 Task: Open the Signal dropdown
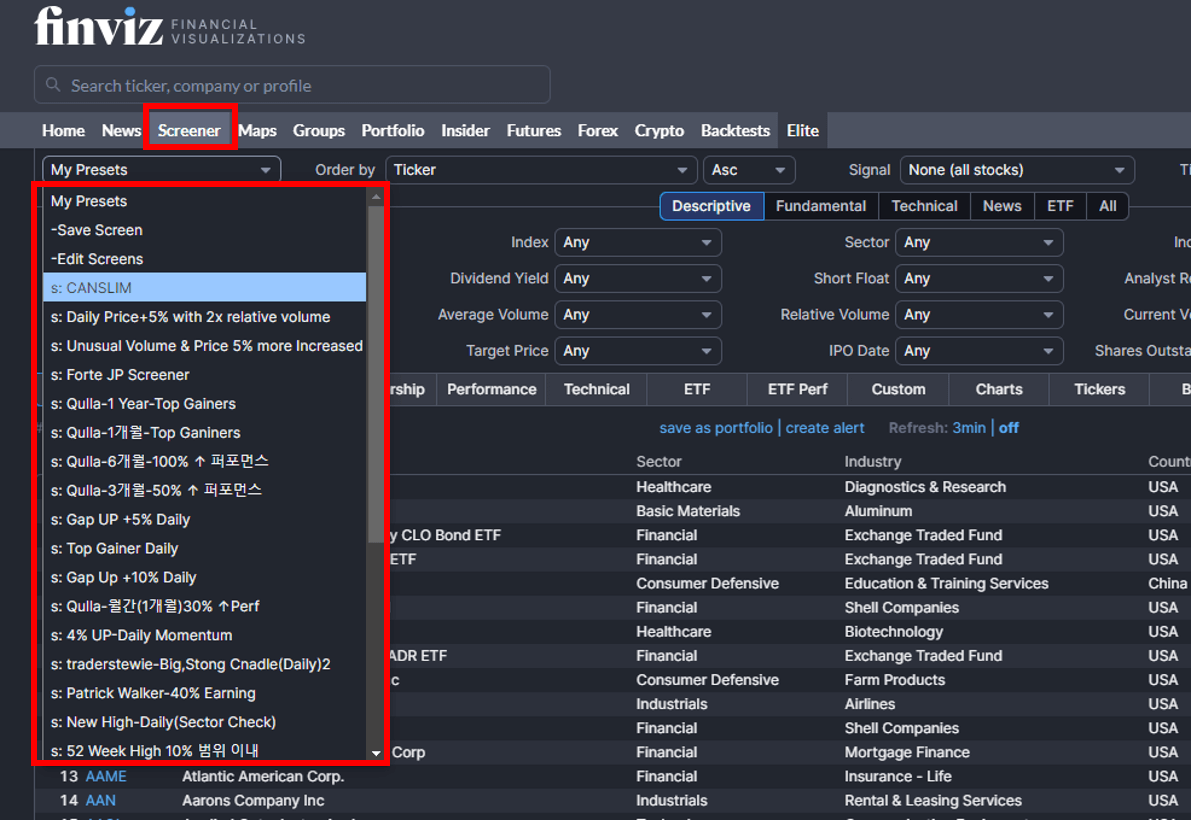1017,169
